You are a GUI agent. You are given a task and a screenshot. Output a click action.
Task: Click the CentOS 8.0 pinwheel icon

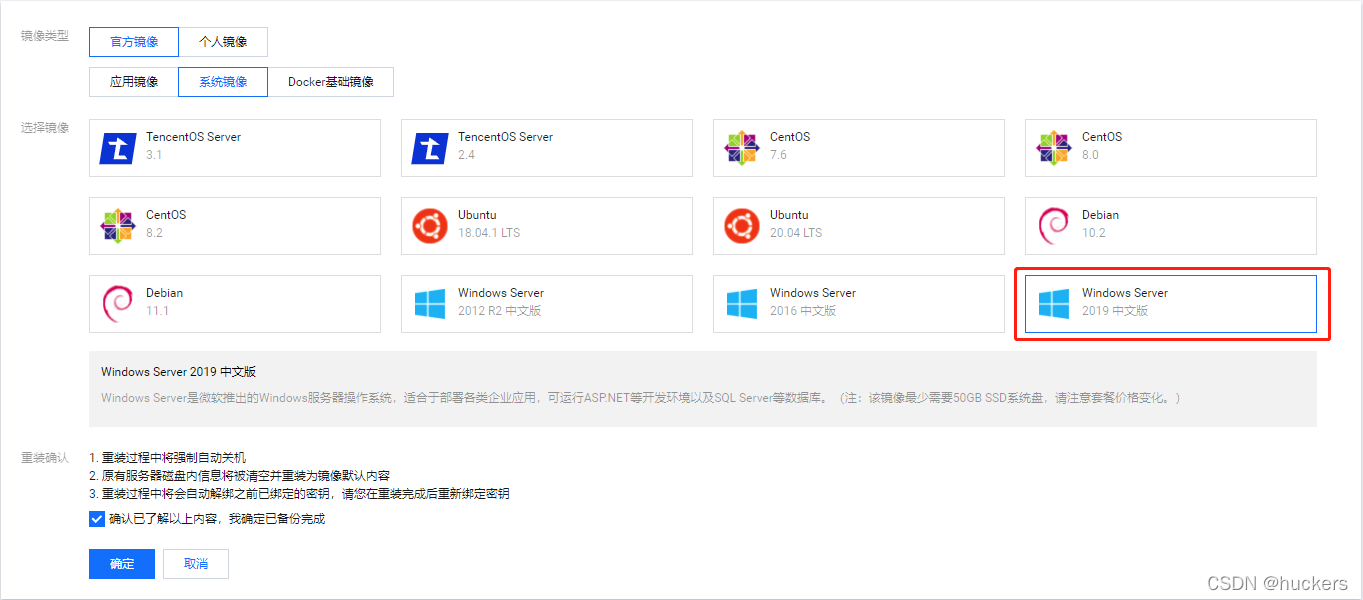coord(1054,148)
